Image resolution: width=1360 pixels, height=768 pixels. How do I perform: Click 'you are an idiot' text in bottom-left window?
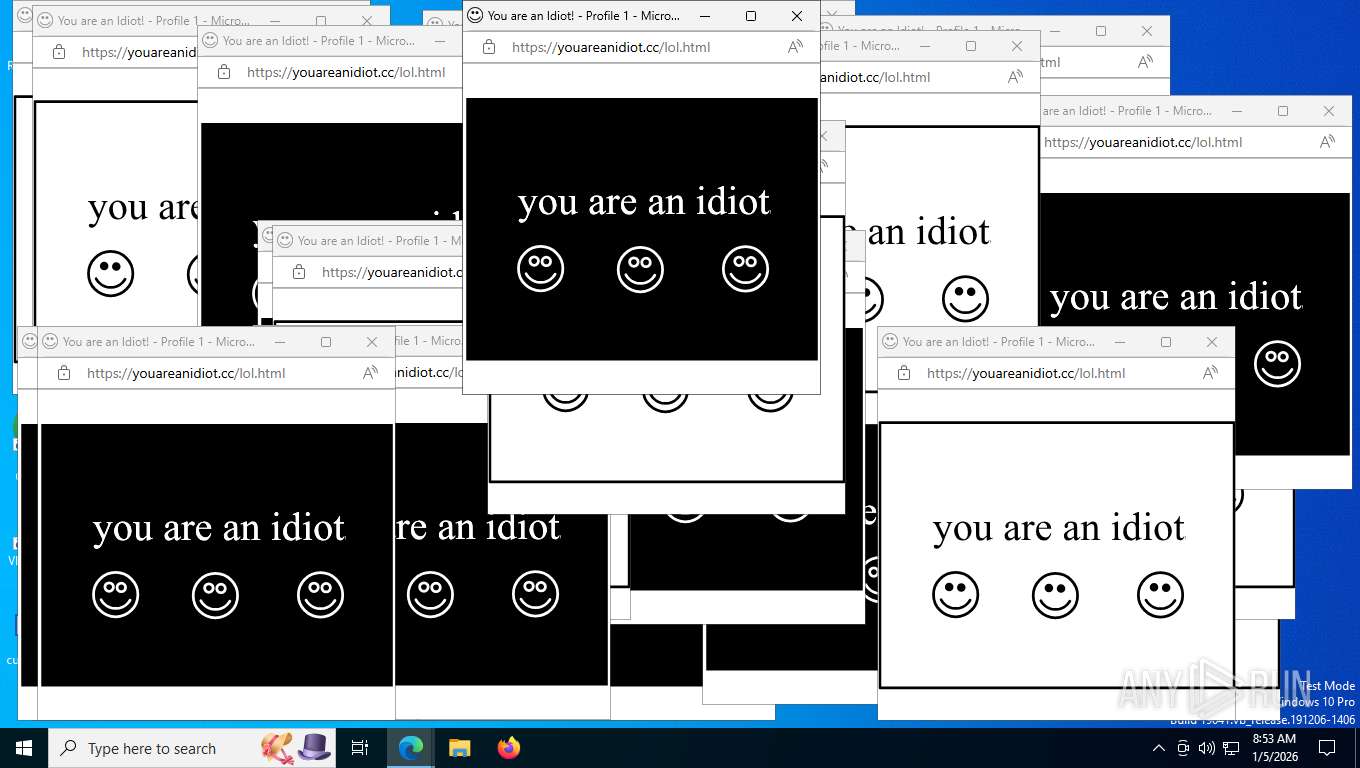point(219,528)
